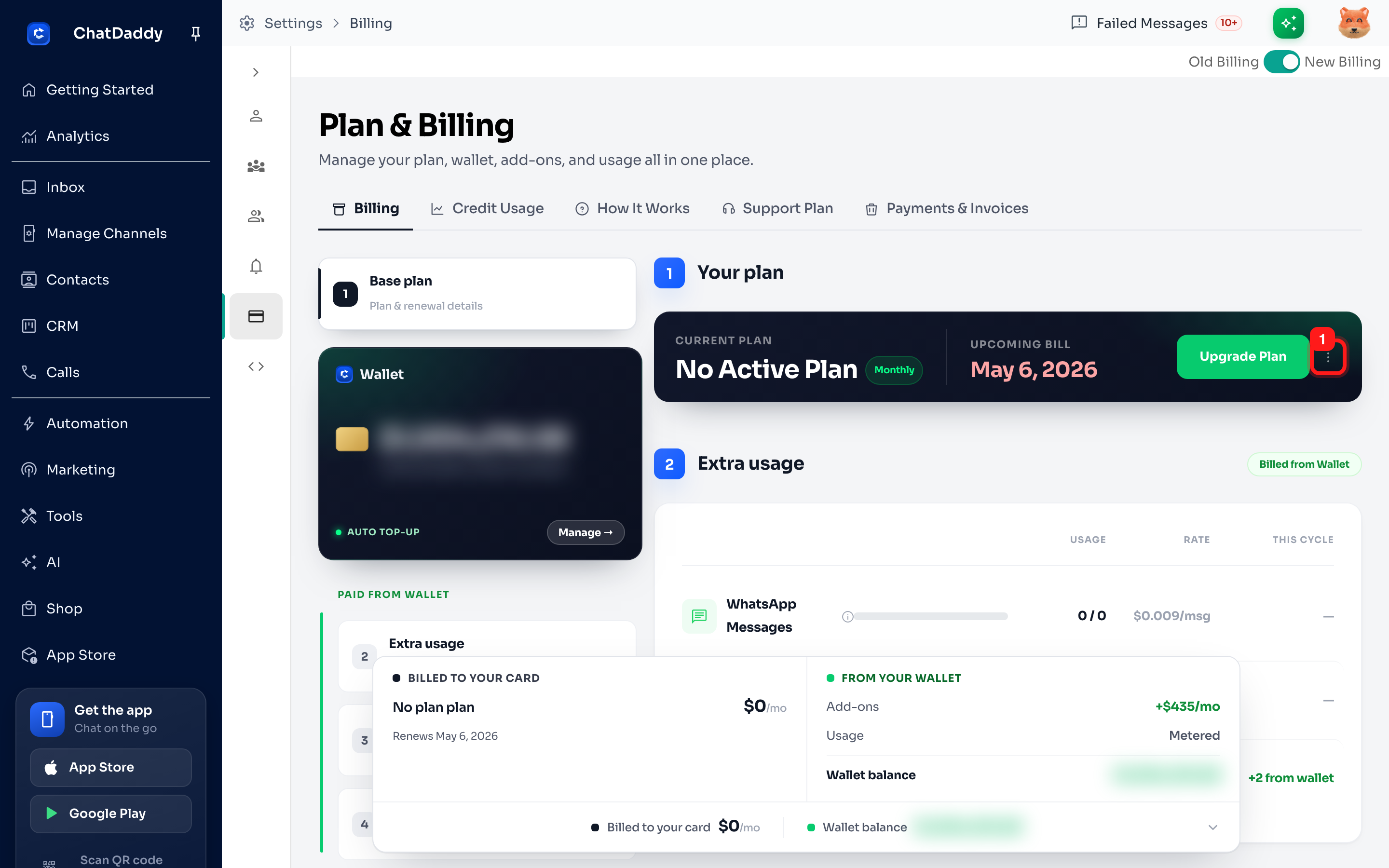Click the Billing breadcrumb text
This screenshot has height=868, width=1389.
[x=371, y=23]
